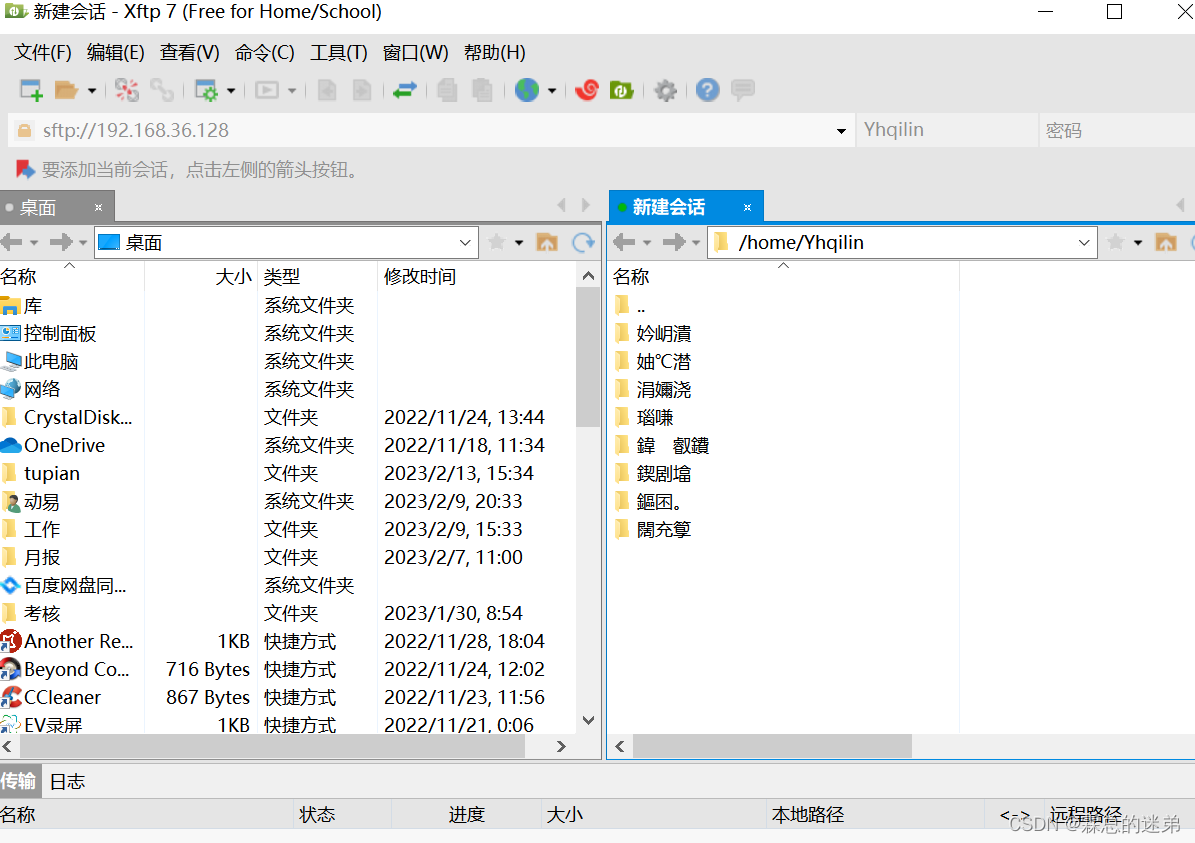Screen dimensions: 1195x843
Task: Expand the open session dropdown arrow
Action: [91, 91]
